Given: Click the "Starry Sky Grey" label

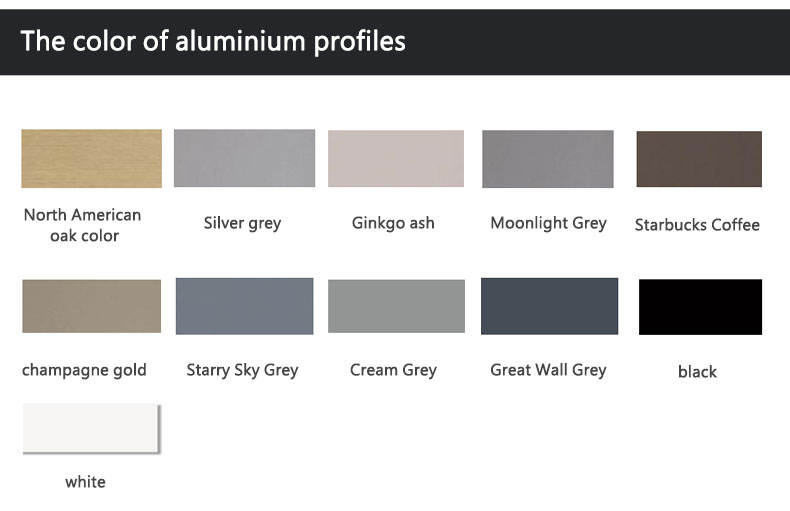Looking at the screenshot, I should click(x=242, y=370).
